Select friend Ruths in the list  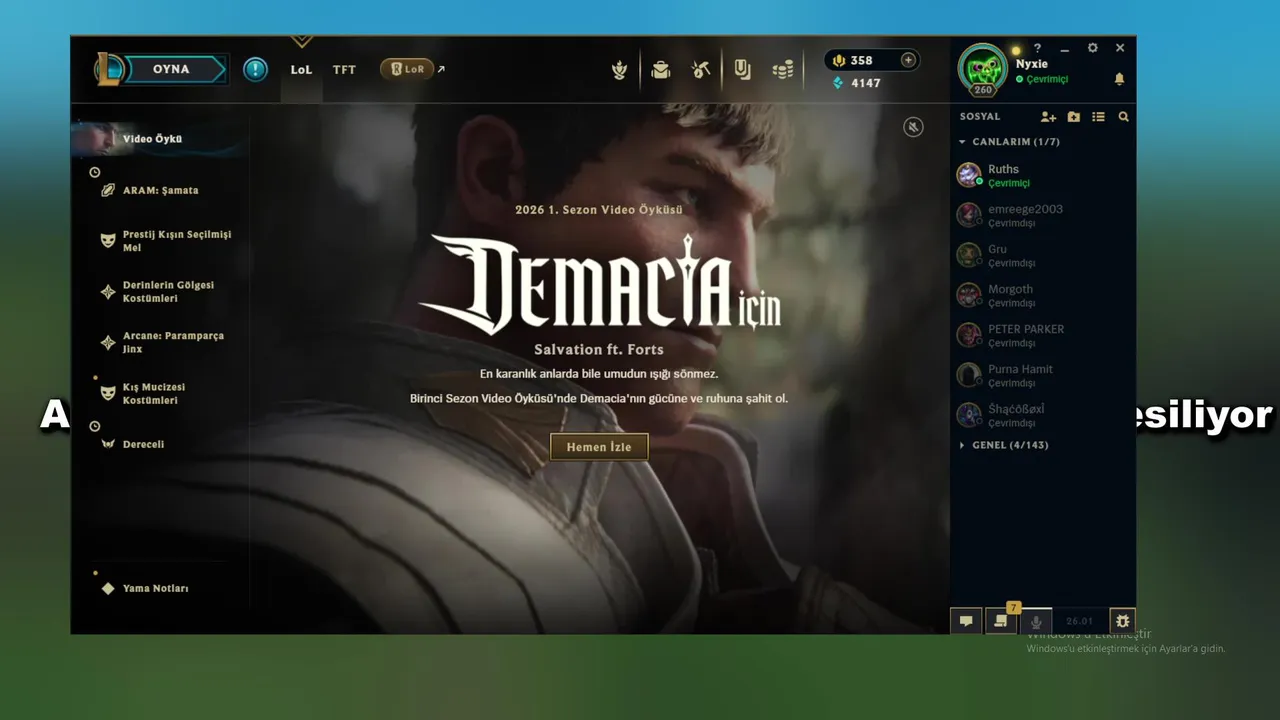(x=1043, y=175)
